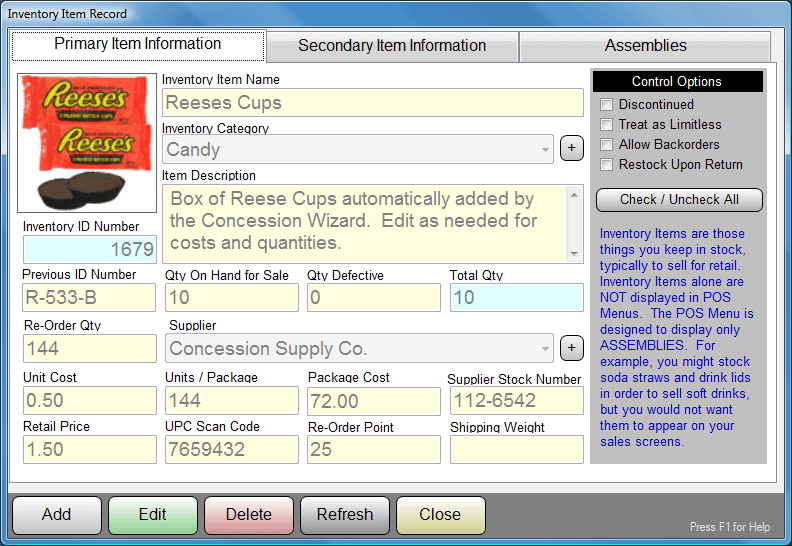Click the Control Options header
792x546 pixels.
point(677,81)
